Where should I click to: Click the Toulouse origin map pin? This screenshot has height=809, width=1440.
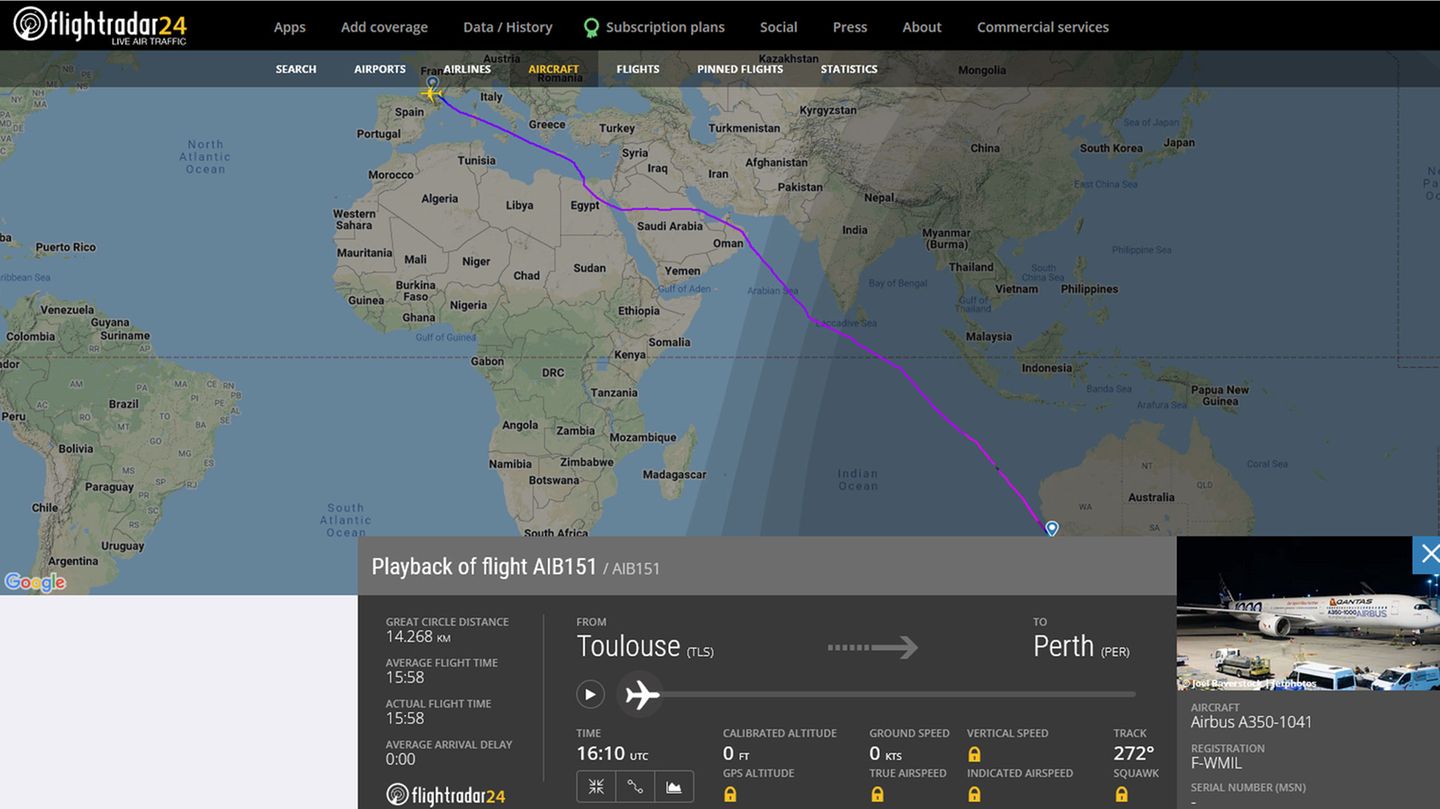point(432,84)
